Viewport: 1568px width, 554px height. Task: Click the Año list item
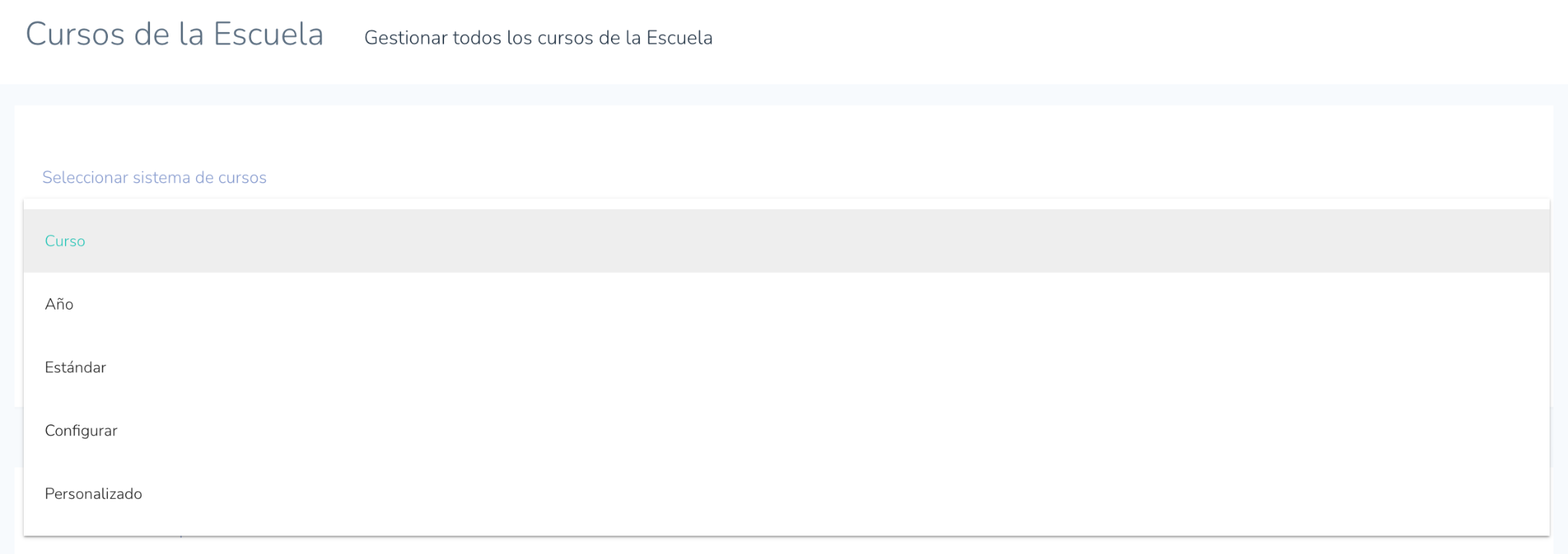[x=59, y=304]
